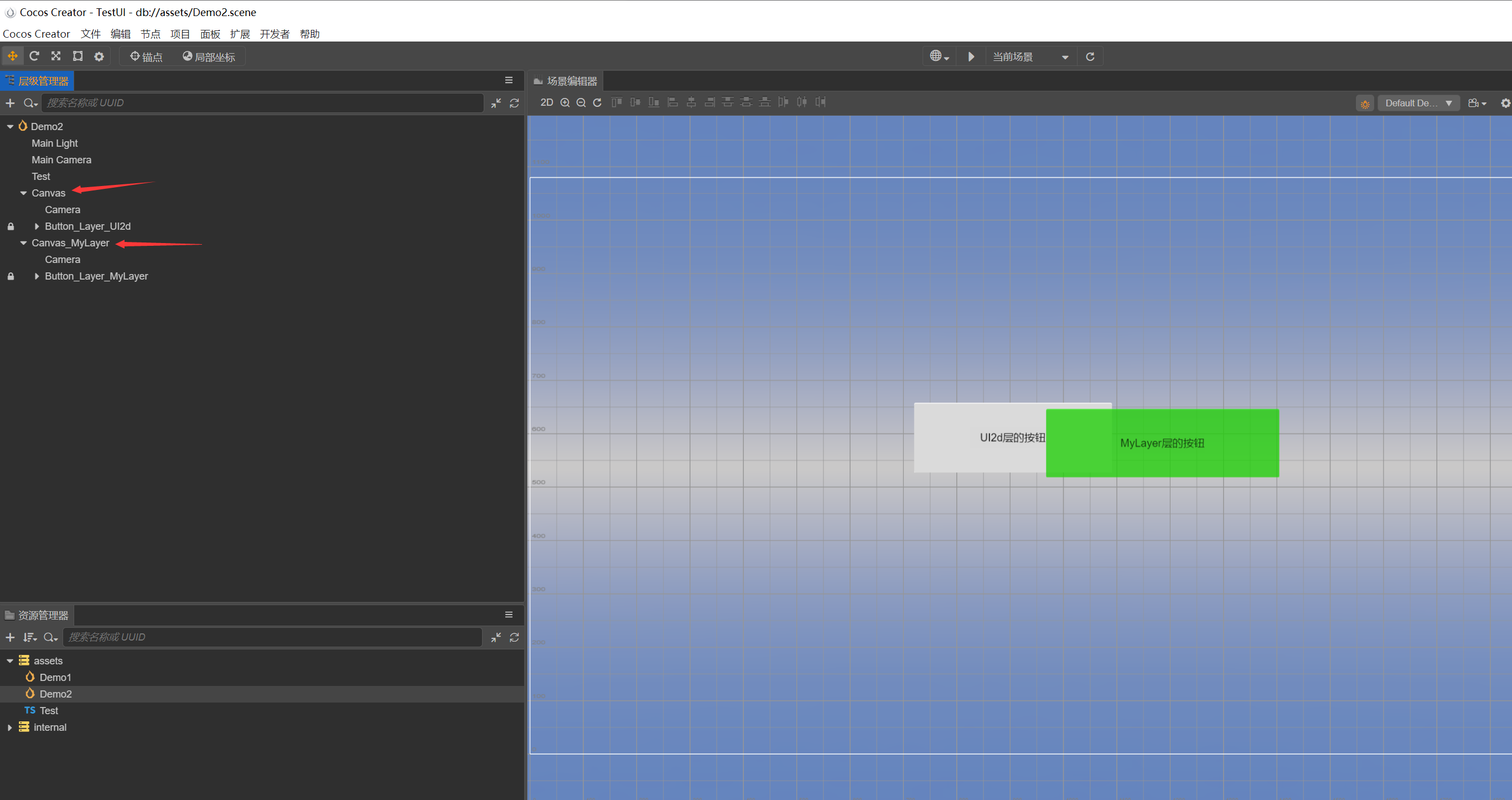Toggle lock on Button_Layer_UI2d node
The width and height of the screenshot is (1512, 800).
pyautogui.click(x=11, y=227)
